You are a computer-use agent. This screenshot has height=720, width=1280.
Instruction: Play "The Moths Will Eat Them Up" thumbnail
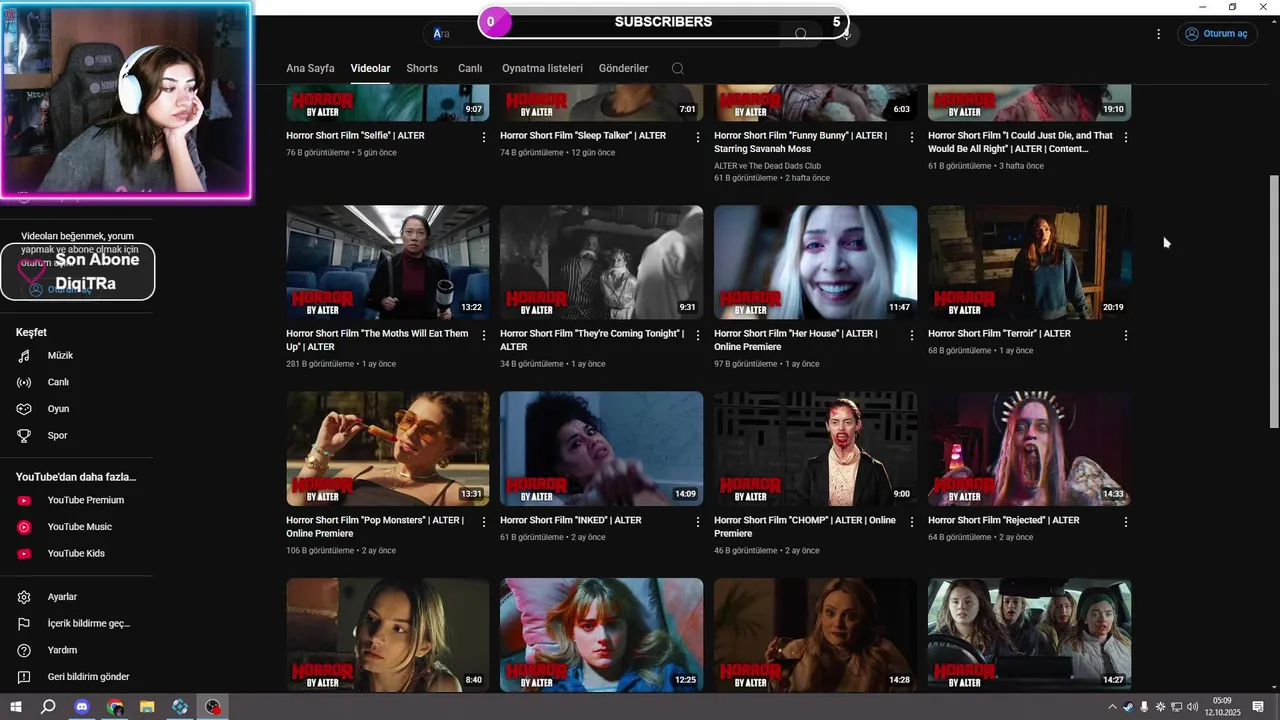point(388,262)
